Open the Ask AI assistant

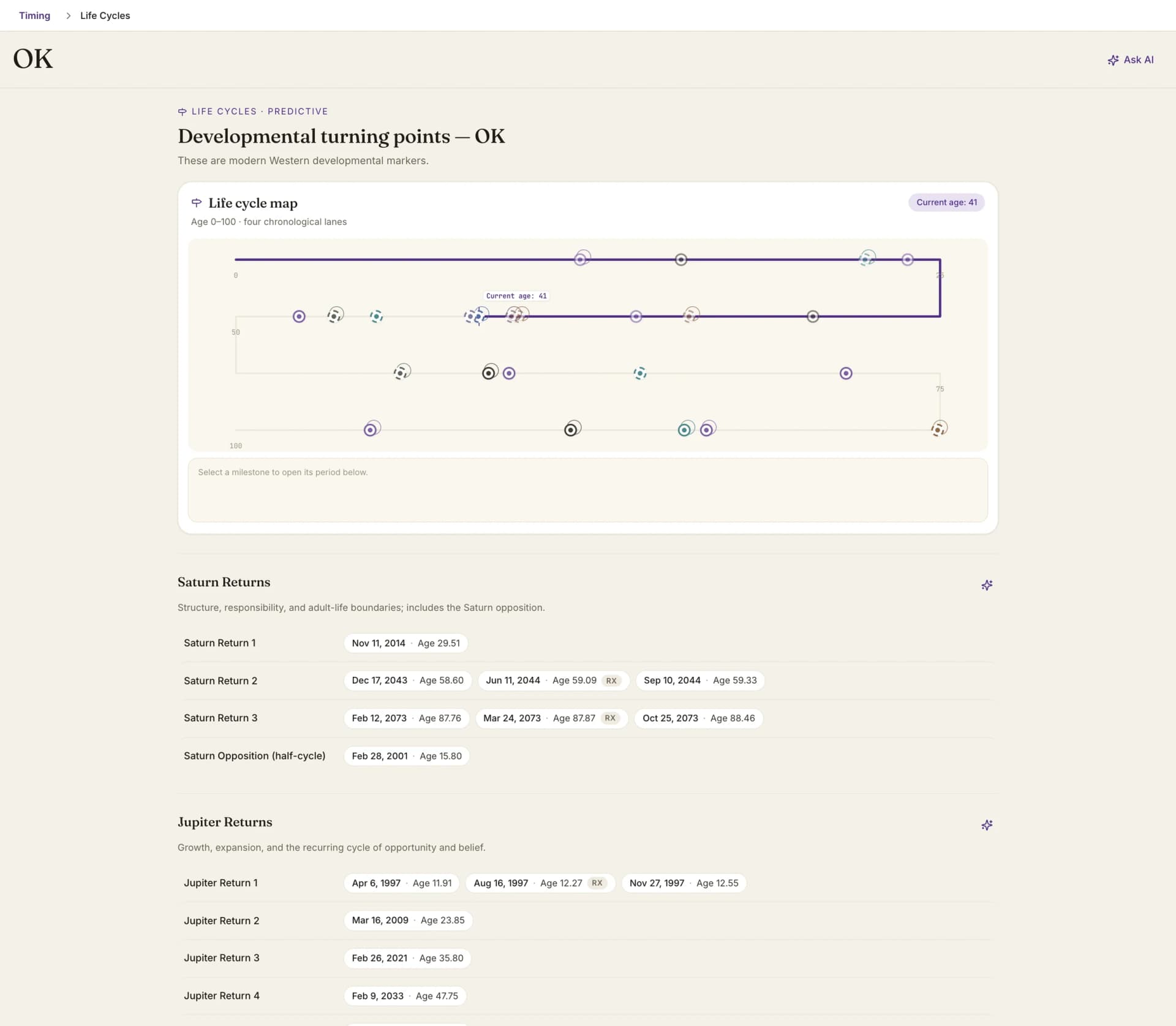1130,60
